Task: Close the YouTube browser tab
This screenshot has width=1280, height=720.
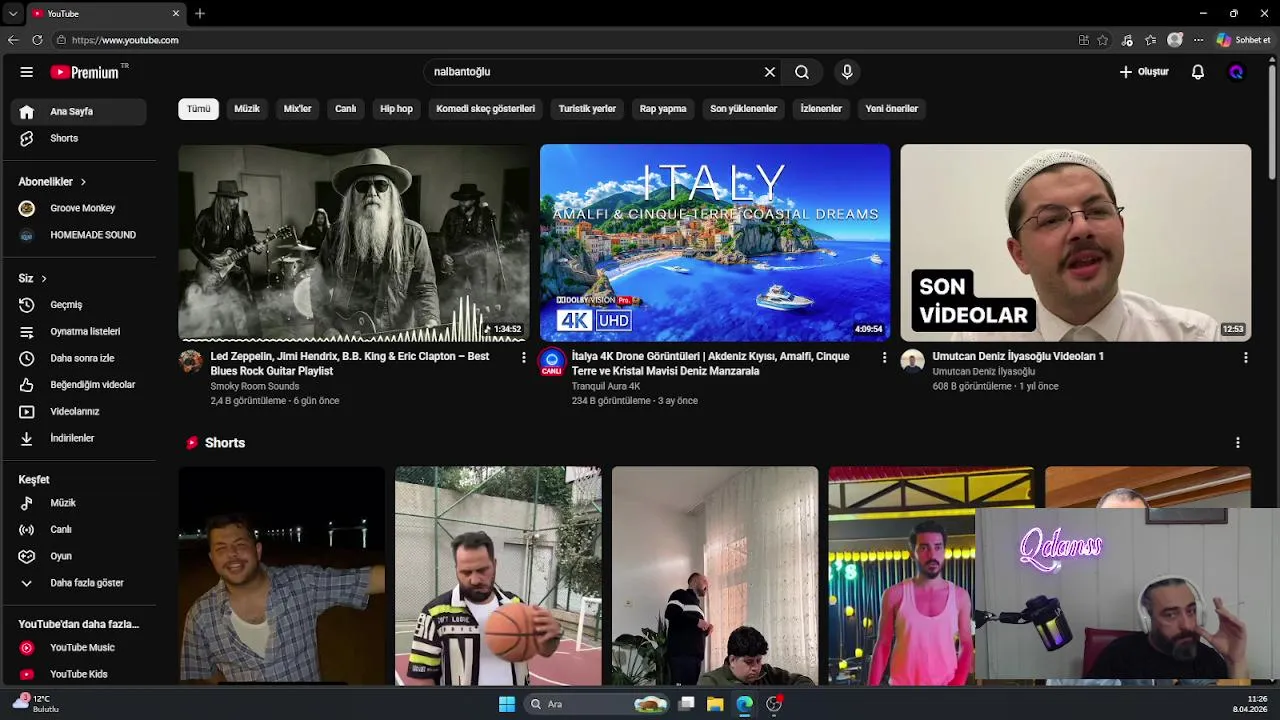Action: tap(176, 13)
